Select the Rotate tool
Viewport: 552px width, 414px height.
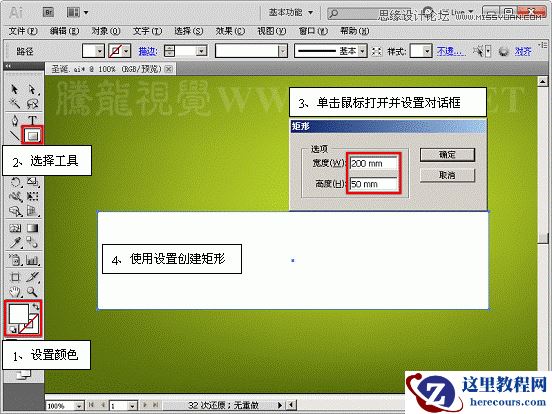coord(15,182)
